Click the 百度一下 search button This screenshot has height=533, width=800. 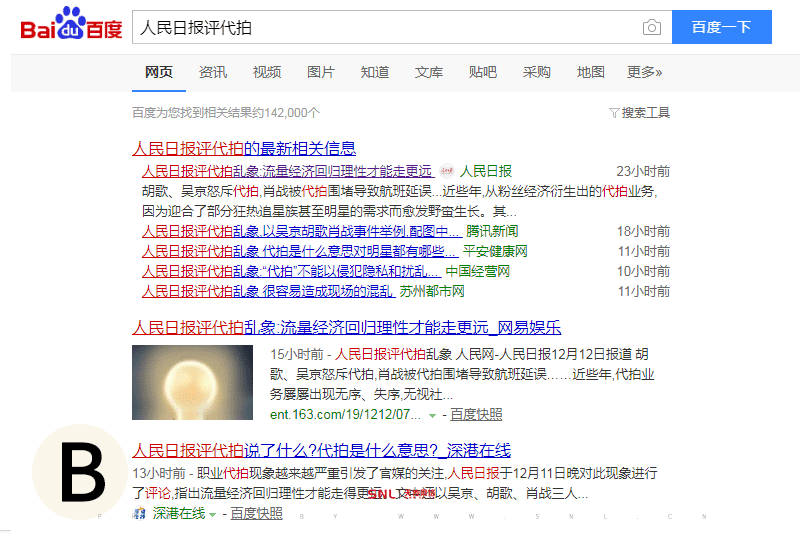721,27
